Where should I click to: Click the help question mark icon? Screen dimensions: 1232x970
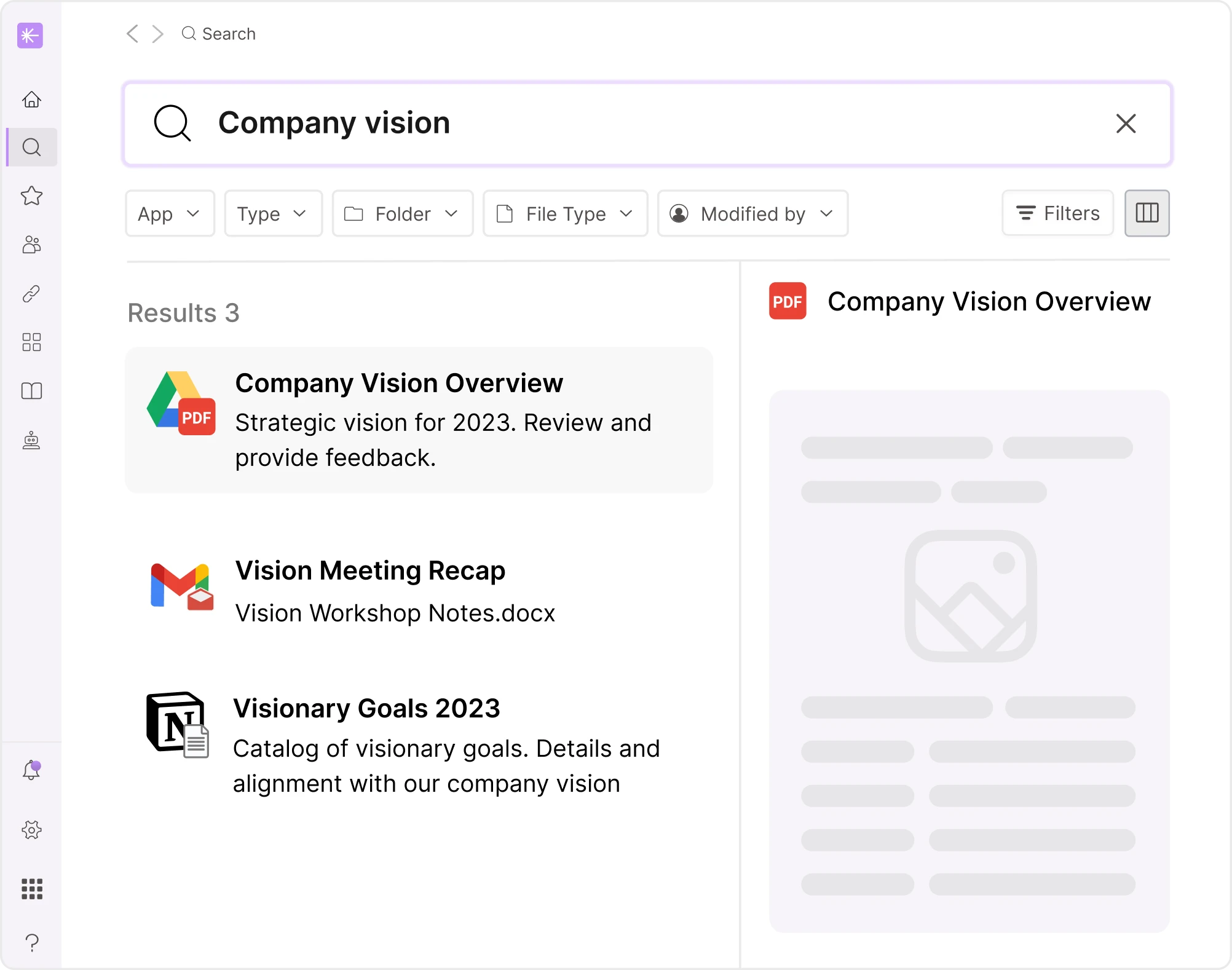coord(31,942)
